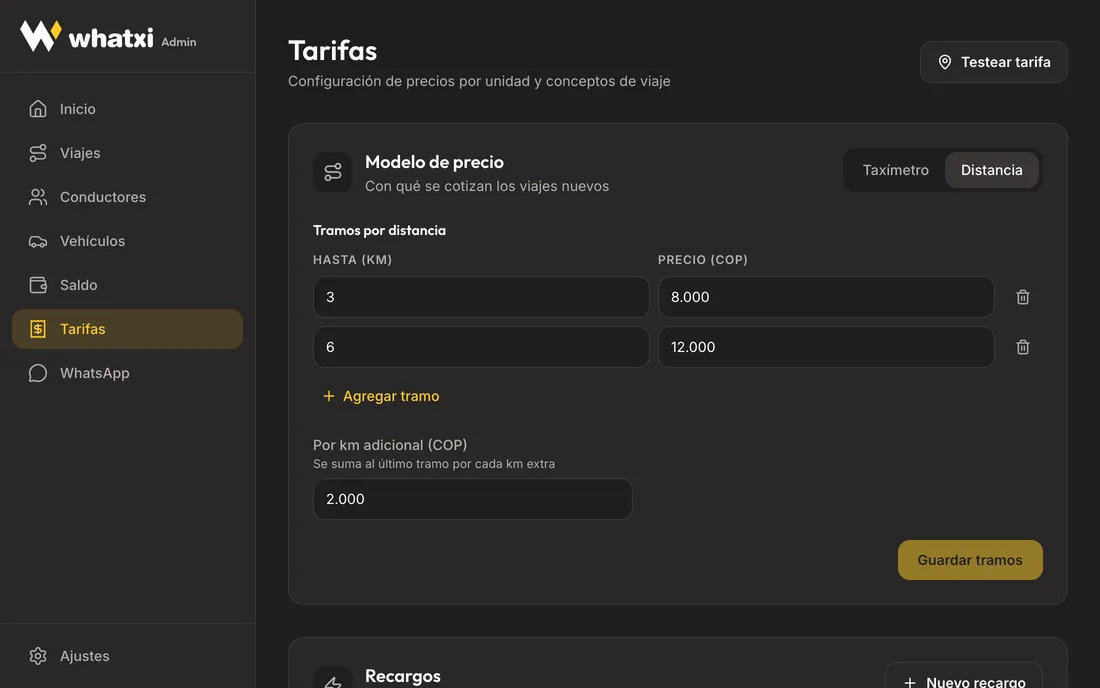Select the Distancia pricing model

[991, 170]
